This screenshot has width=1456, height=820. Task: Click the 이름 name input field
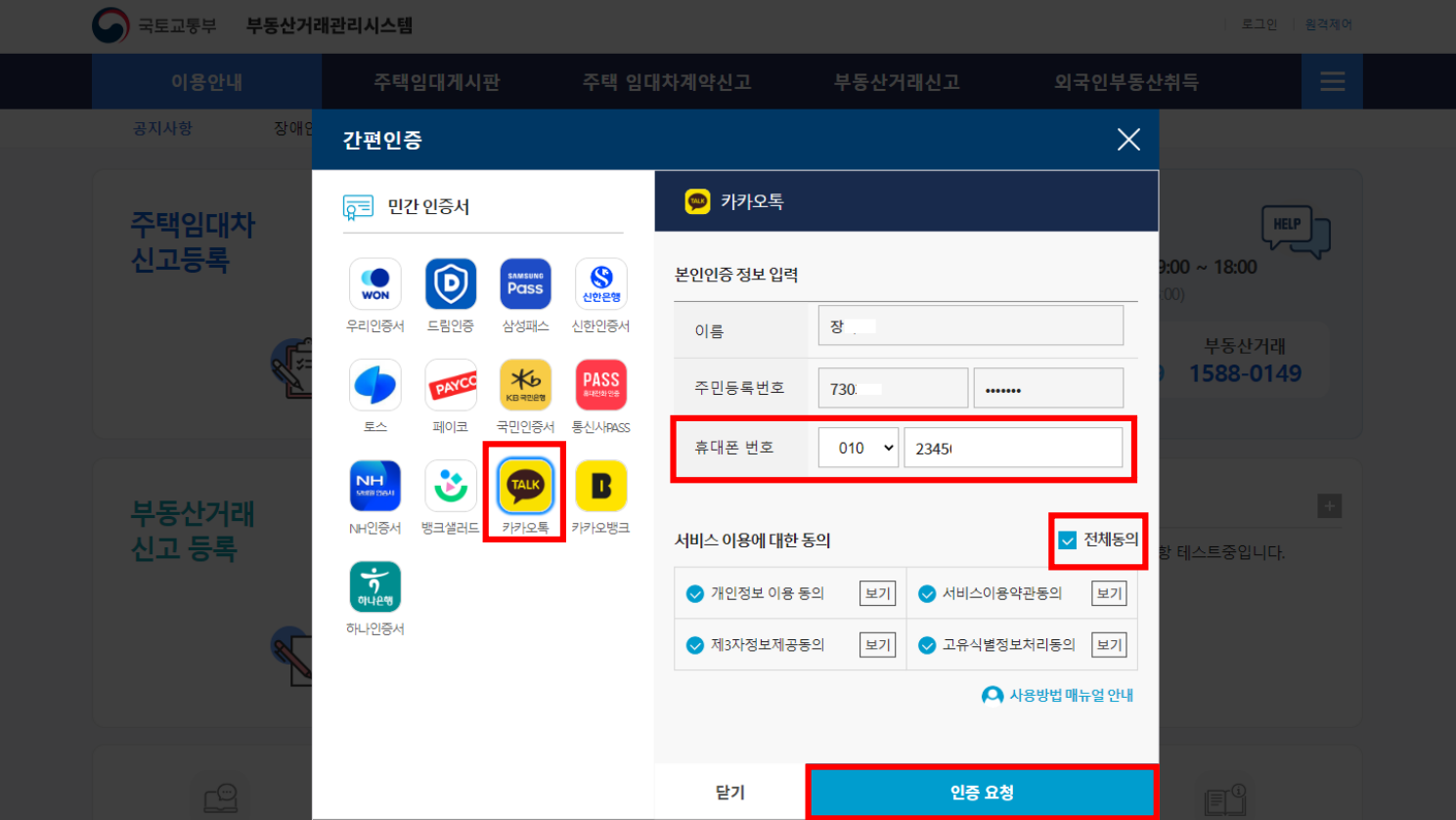(x=971, y=325)
